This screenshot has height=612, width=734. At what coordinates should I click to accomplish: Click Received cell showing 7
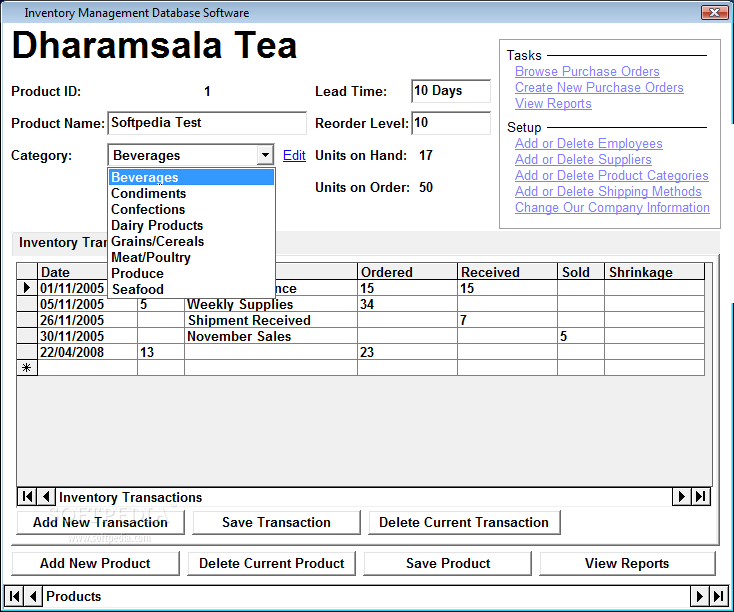(507, 320)
